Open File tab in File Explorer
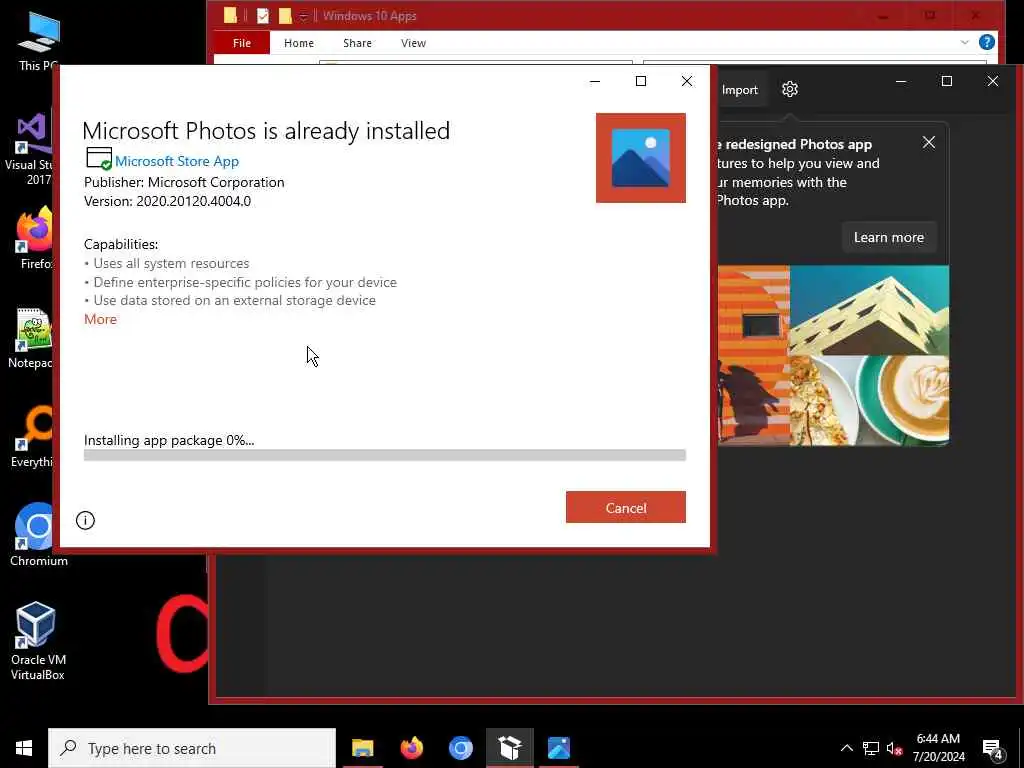Image resolution: width=1024 pixels, height=768 pixels. (242, 43)
